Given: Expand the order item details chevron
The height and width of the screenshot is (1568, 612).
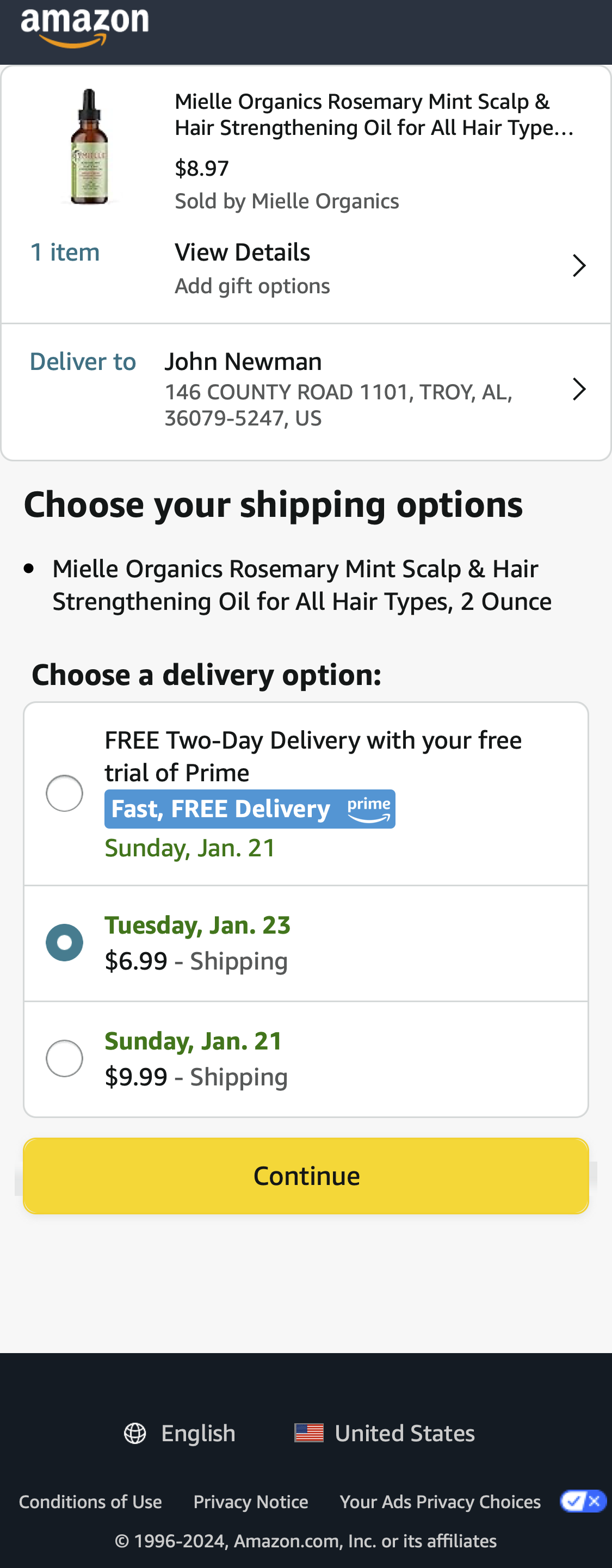Looking at the screenshot, I should [578, 266].
